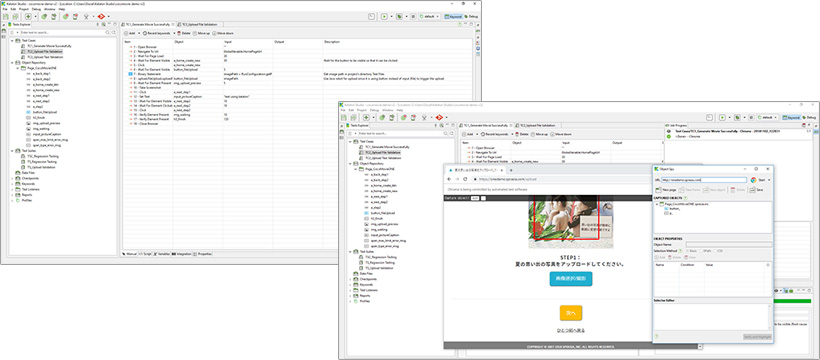The image size is (820, 360).
Task: Click Move up button in back window editor
Action: click(201, 33)
